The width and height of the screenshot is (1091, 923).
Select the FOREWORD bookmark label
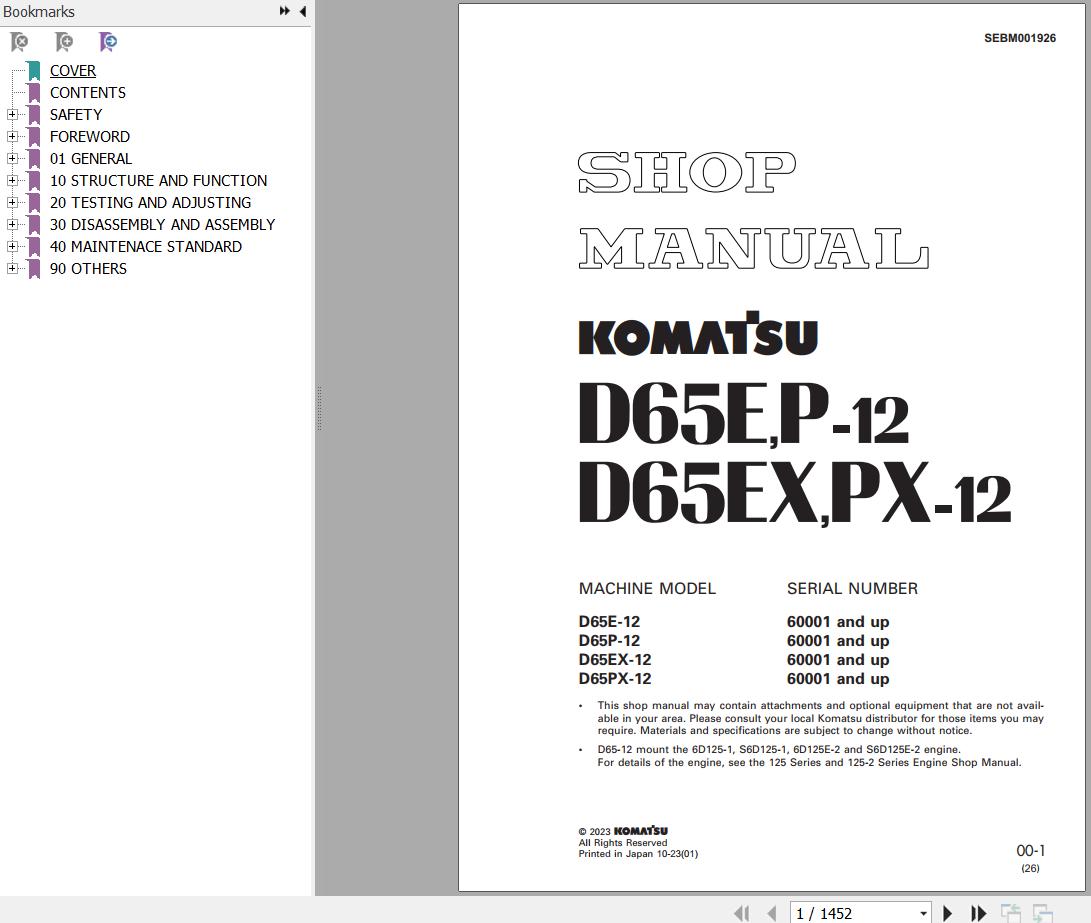(x=90, y=137)
